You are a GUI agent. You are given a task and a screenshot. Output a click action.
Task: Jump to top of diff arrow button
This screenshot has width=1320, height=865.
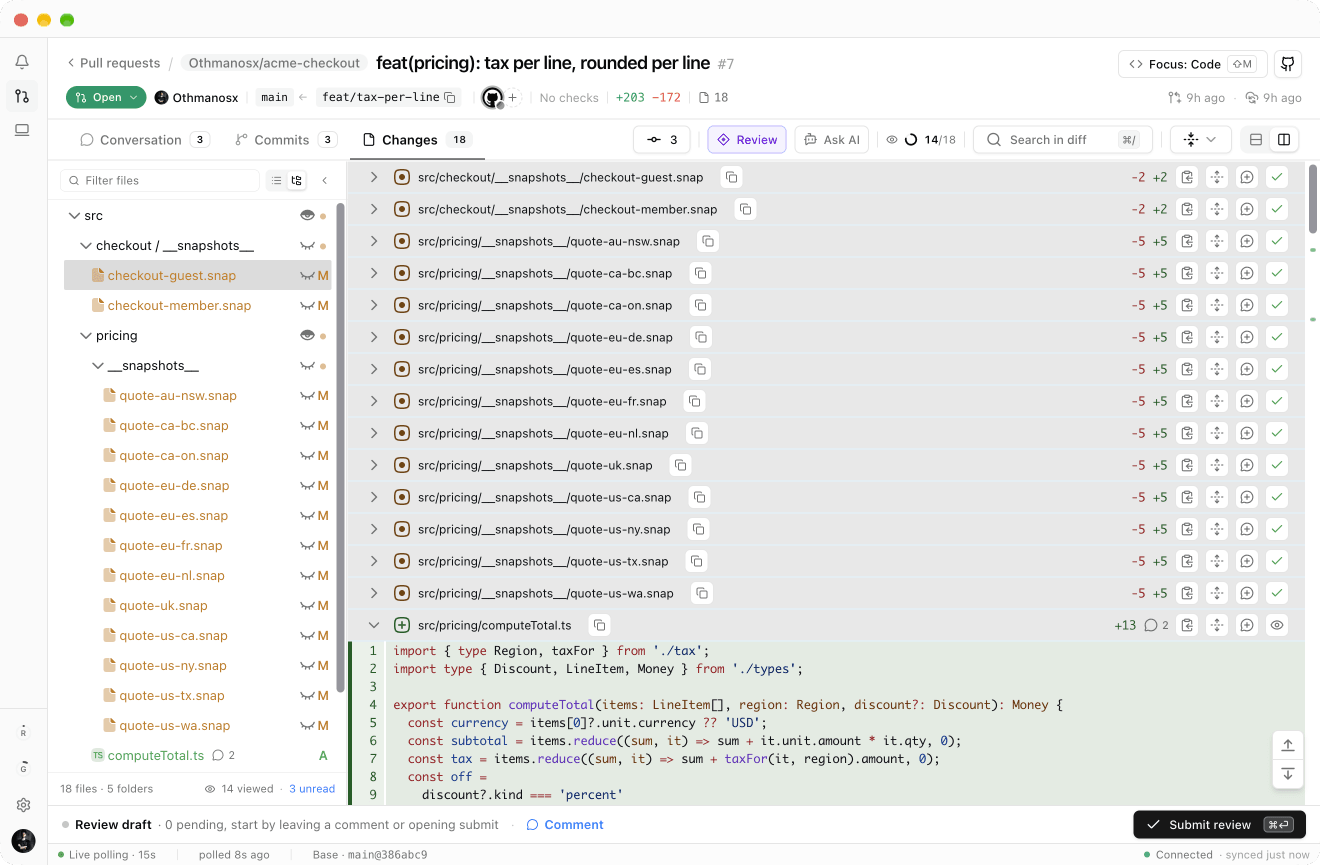pyautogui.click(x=1288, y=745)
